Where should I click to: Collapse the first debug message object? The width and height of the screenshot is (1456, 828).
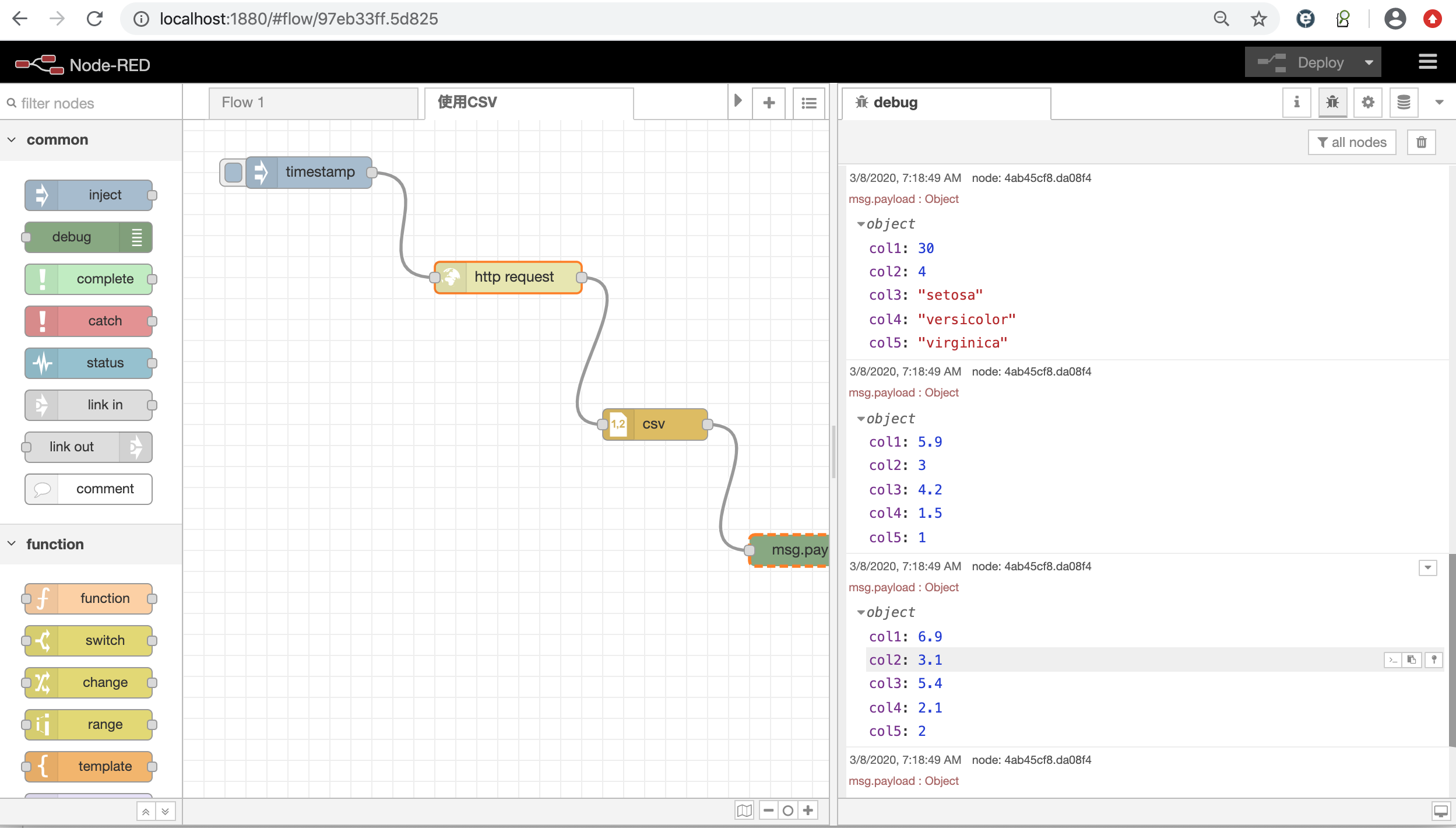click(861, 224)
